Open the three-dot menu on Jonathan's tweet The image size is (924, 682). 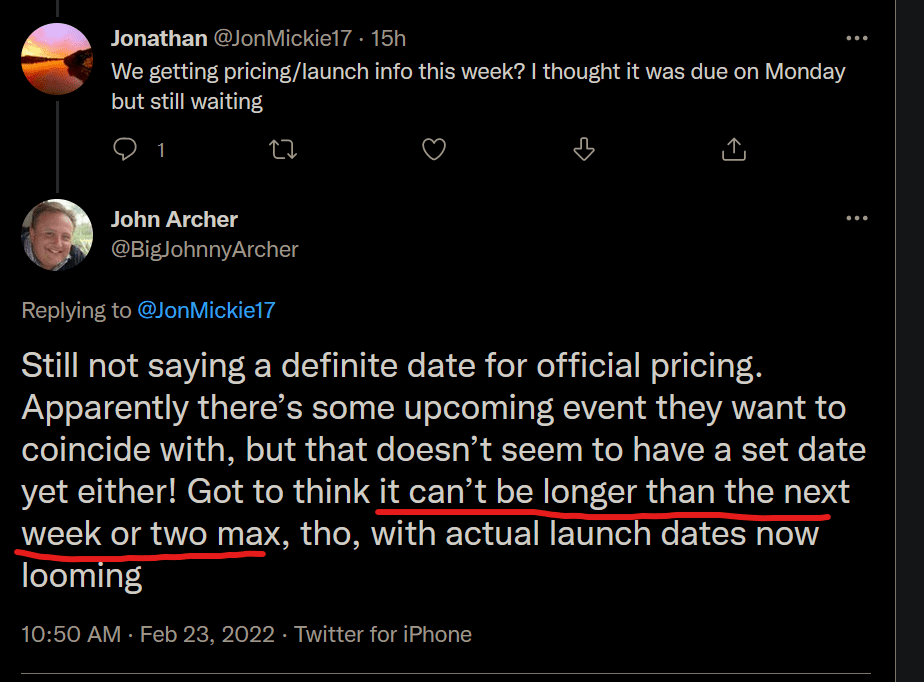pos(857,38)
